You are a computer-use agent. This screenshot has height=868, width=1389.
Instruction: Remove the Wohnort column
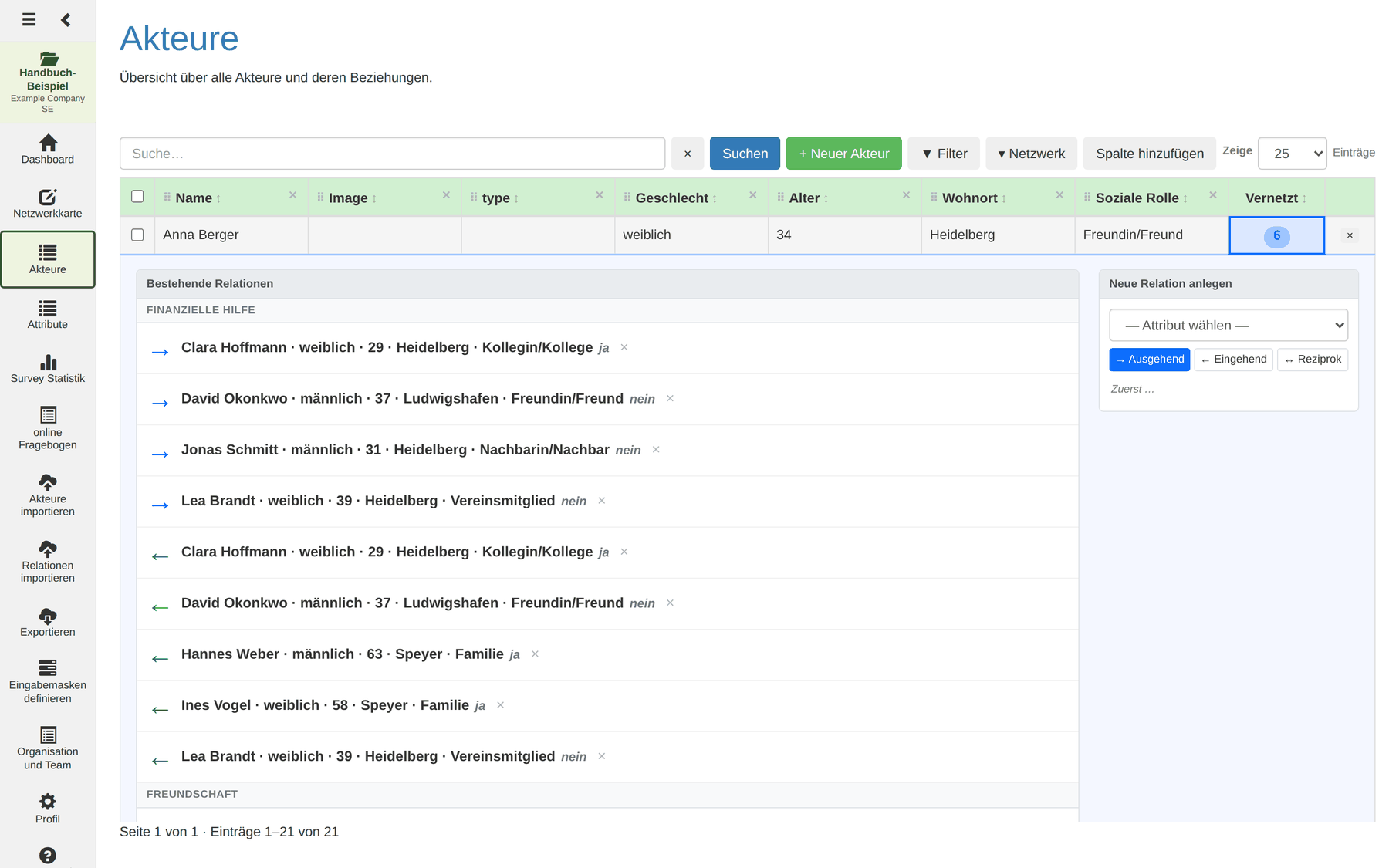click(1059, 195)
